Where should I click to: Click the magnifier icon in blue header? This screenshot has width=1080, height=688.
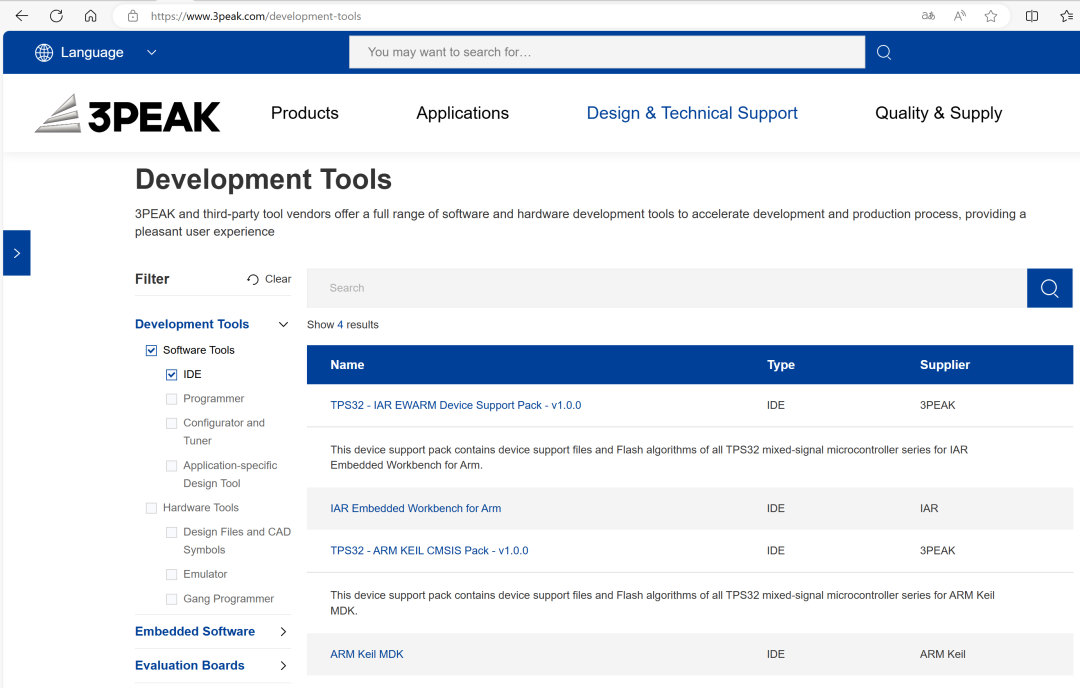tap(884, 52)
